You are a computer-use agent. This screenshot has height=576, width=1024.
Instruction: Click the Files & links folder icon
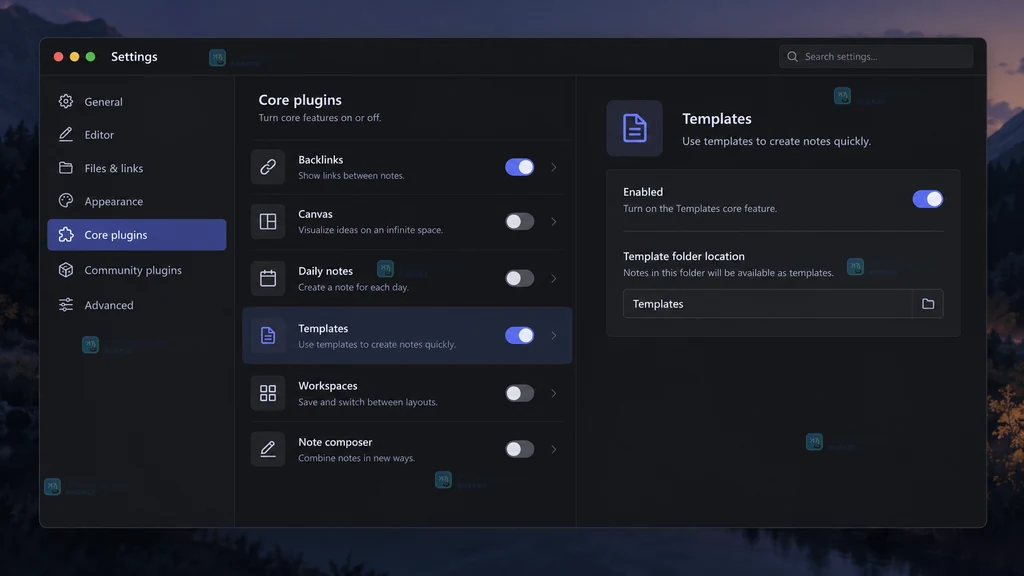tap(66, 168)
